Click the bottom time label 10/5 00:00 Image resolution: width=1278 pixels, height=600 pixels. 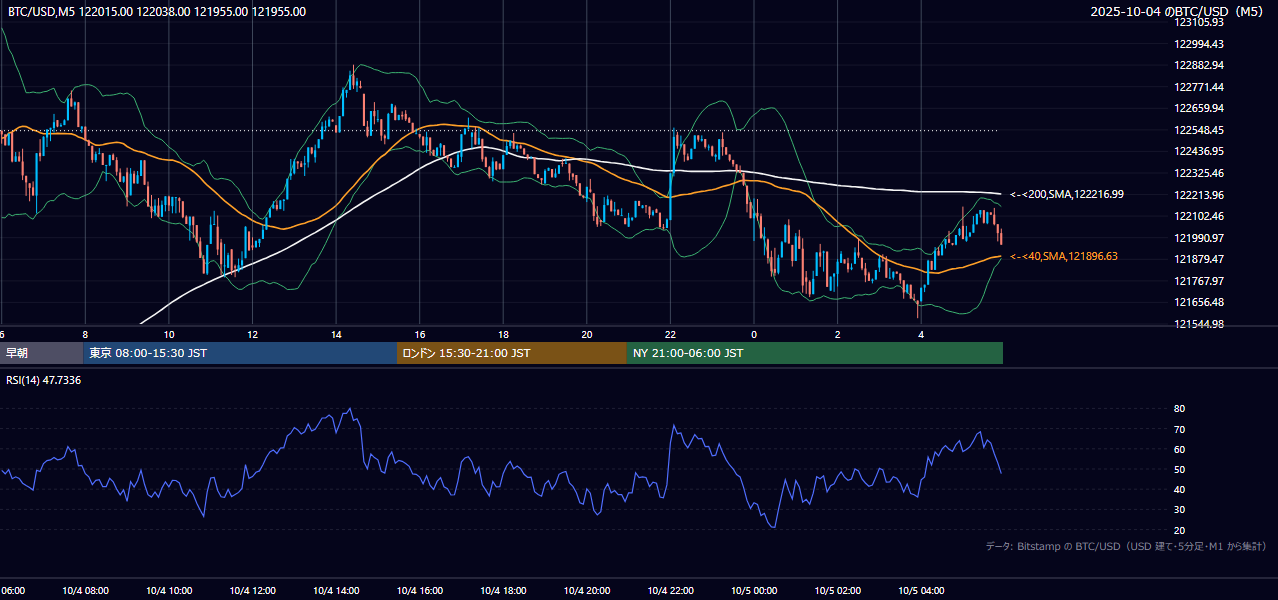click(x=754, y=591)
